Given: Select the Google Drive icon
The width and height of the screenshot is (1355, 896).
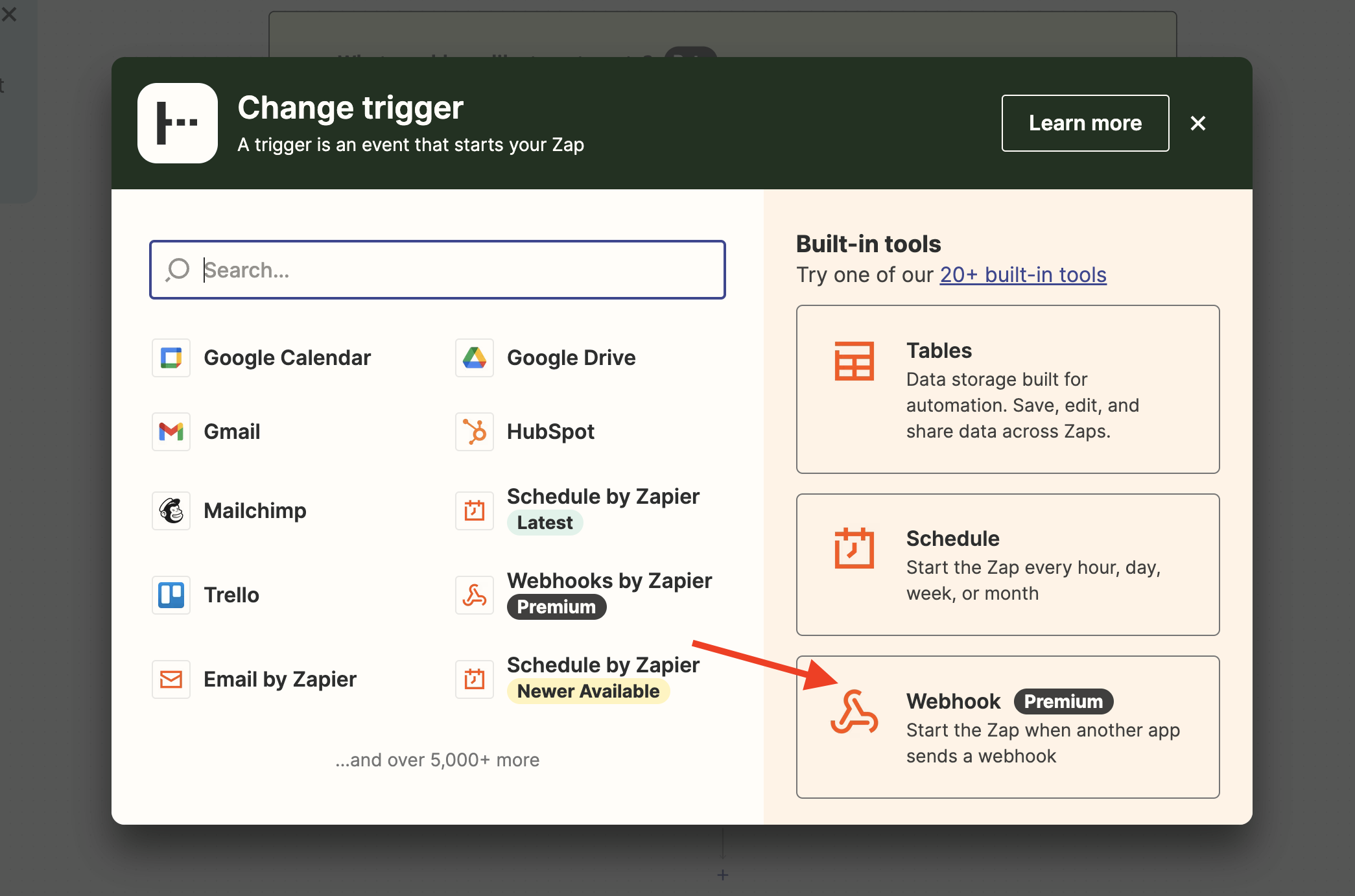Looking at the screenshot, I should (x=475, y=358).
